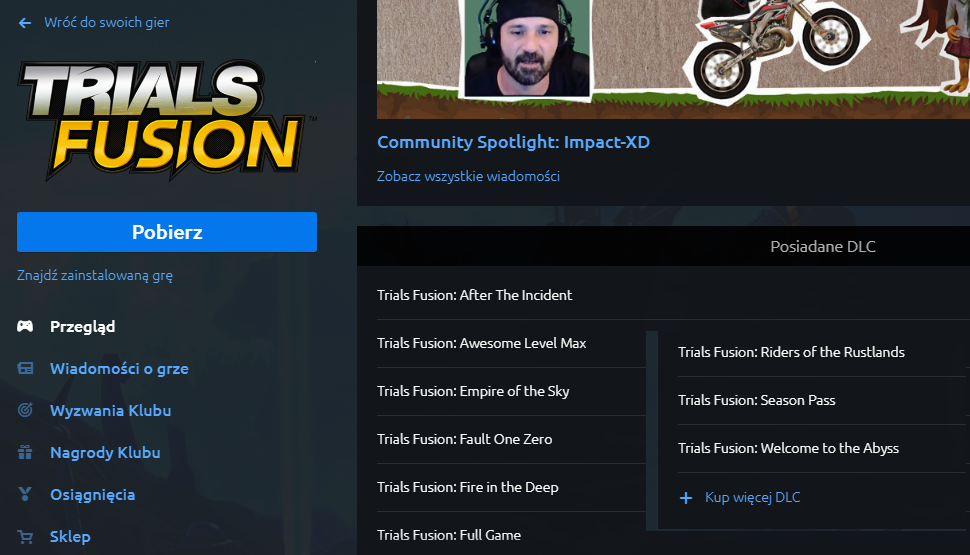
Task: Click the shopping cart Sklep icon
Action: (25, 536)
